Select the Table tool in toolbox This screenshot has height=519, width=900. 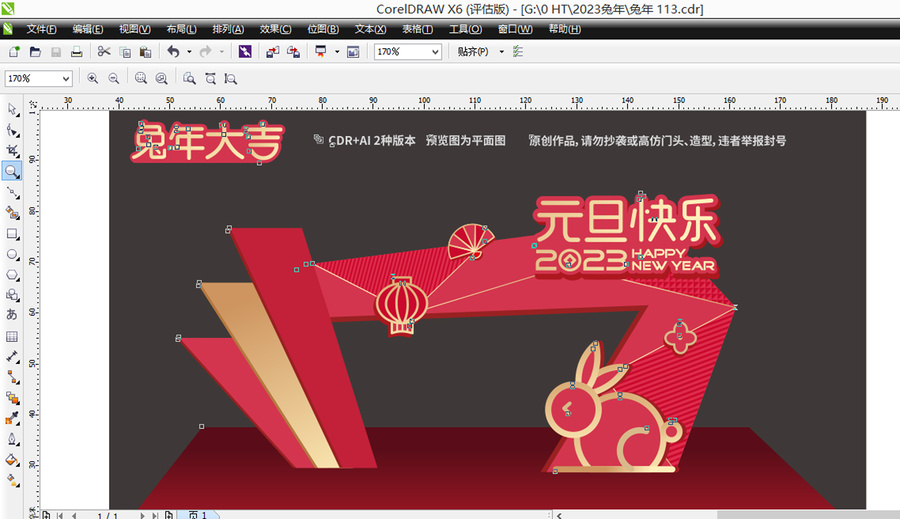pos(12,336)
